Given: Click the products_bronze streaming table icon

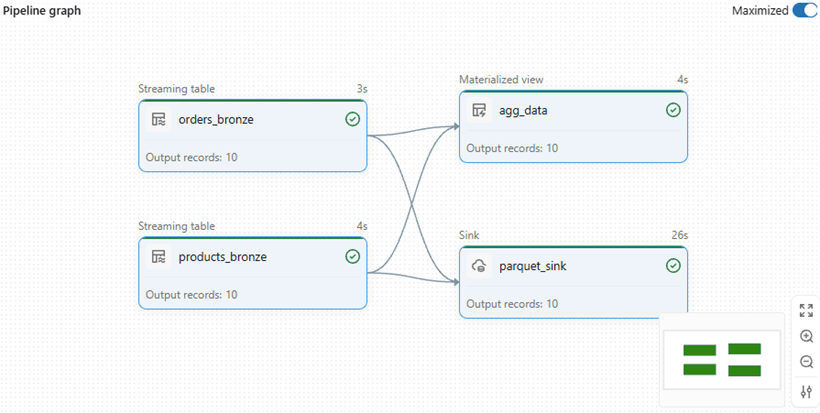Looking at the screenshot, I should (158, 257).
